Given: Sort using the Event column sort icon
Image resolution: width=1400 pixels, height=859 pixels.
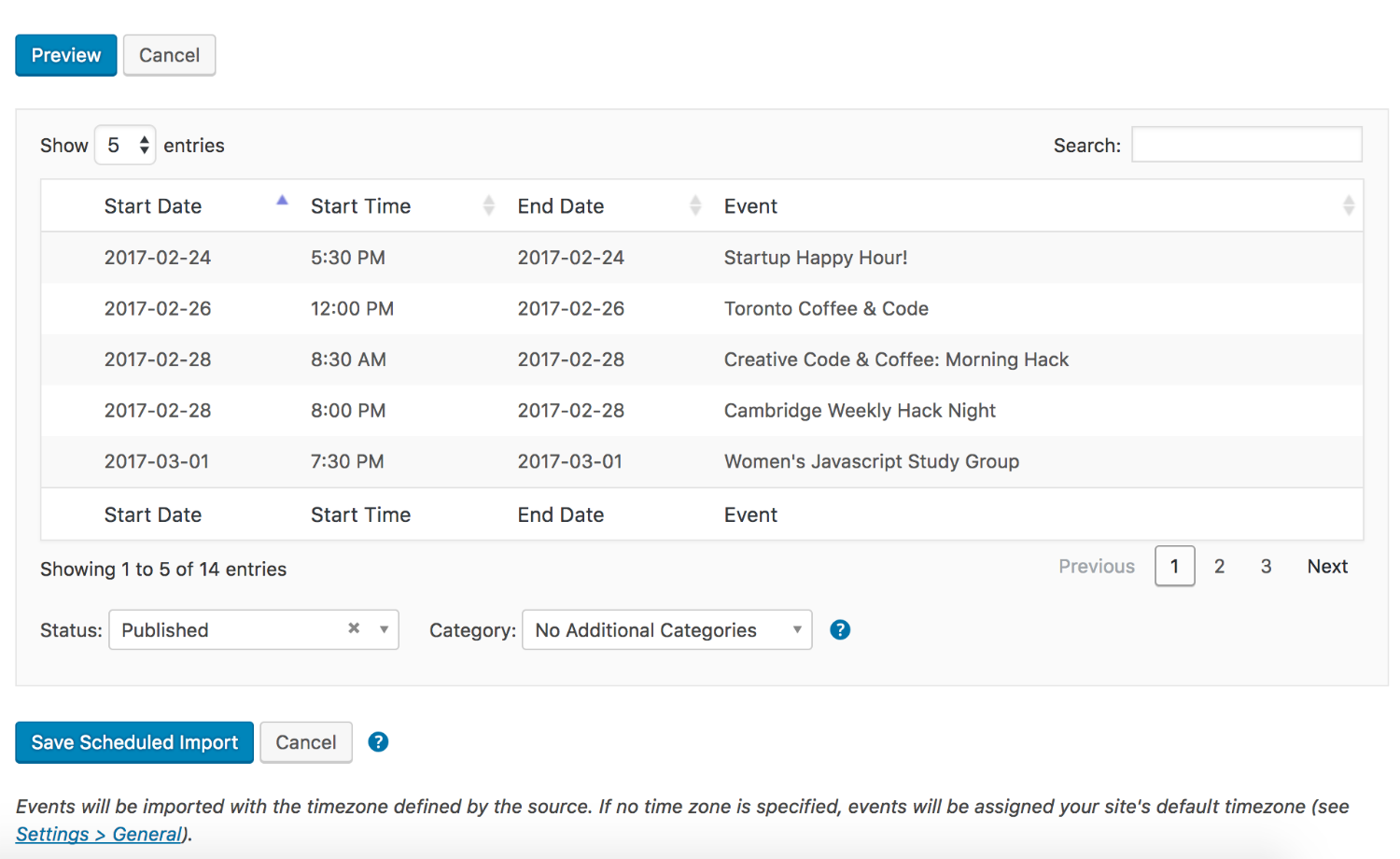Looking at the screenshot, I should [1349, 205].
